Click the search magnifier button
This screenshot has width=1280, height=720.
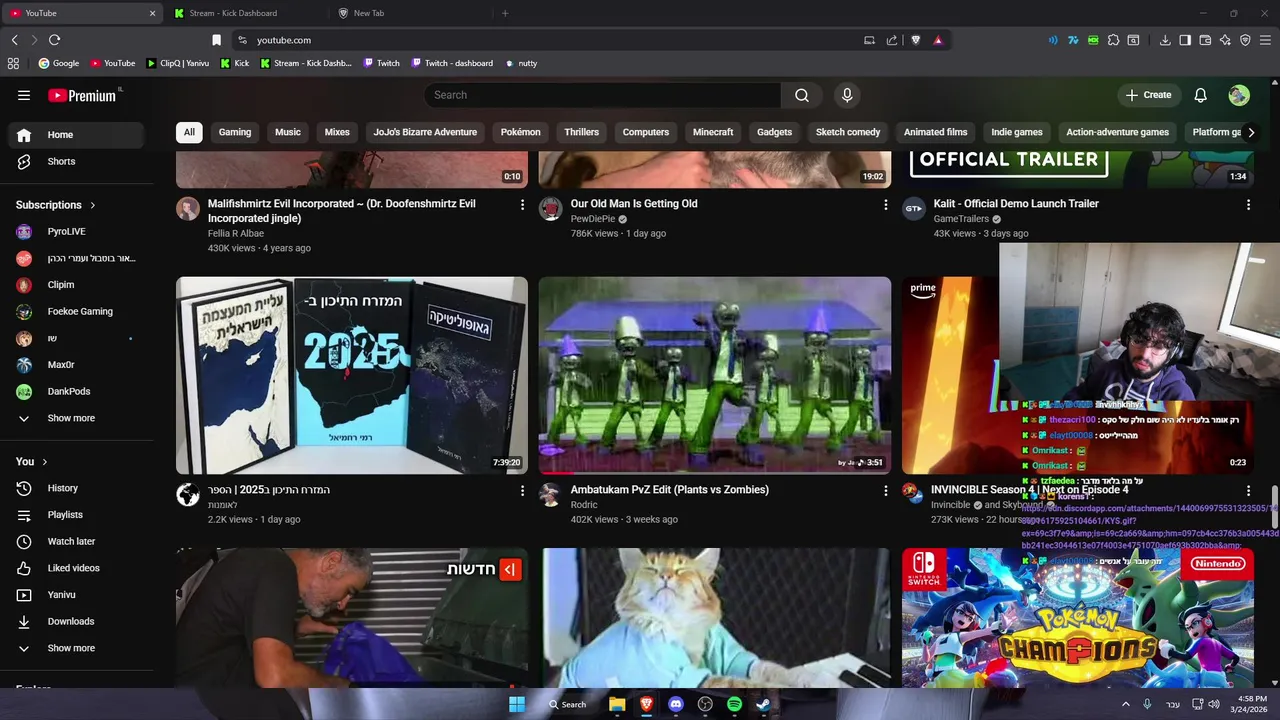click(802, 95)
